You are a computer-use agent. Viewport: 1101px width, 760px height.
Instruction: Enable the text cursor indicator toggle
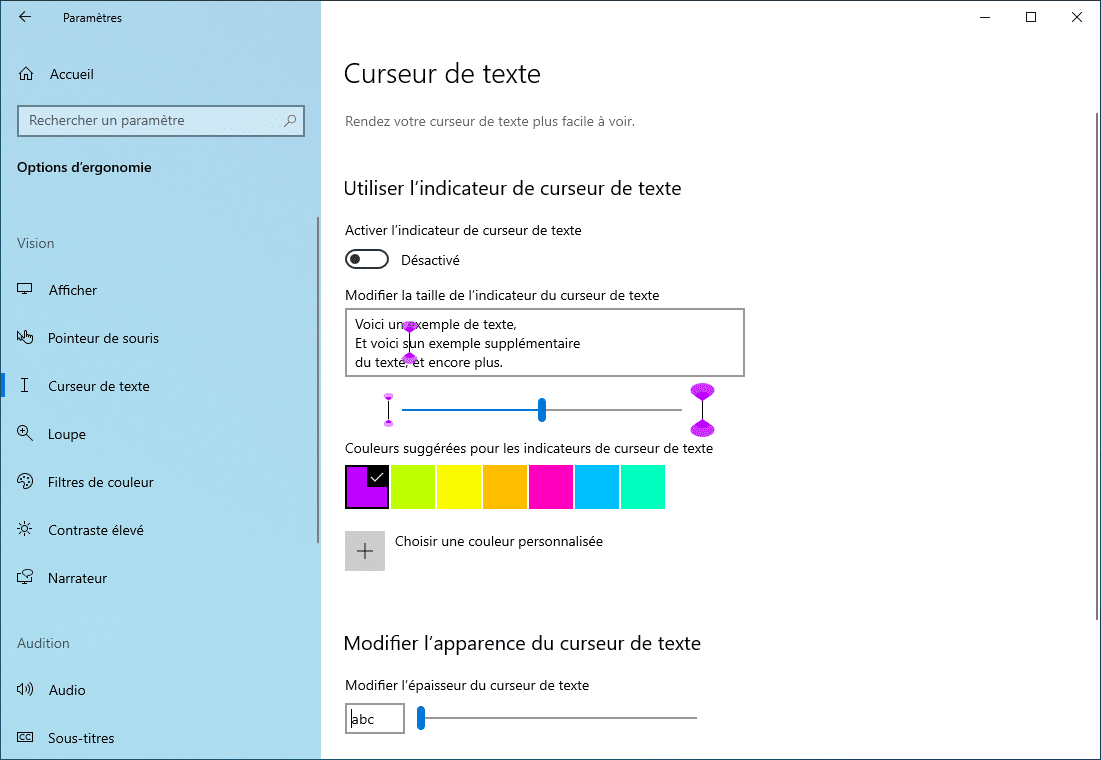click(367, 259)
